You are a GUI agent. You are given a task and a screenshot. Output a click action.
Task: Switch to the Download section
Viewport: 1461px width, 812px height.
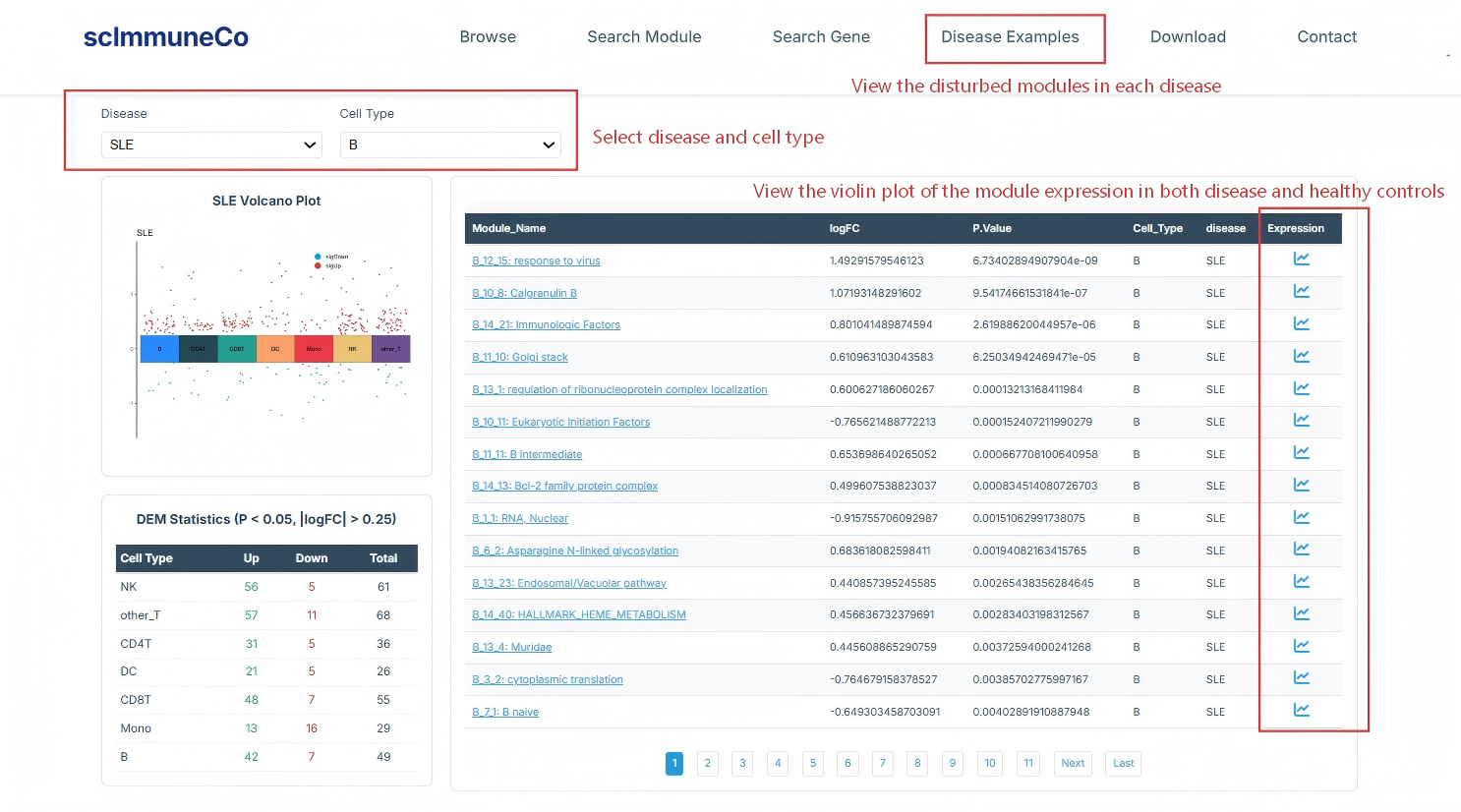[1188, 37]
